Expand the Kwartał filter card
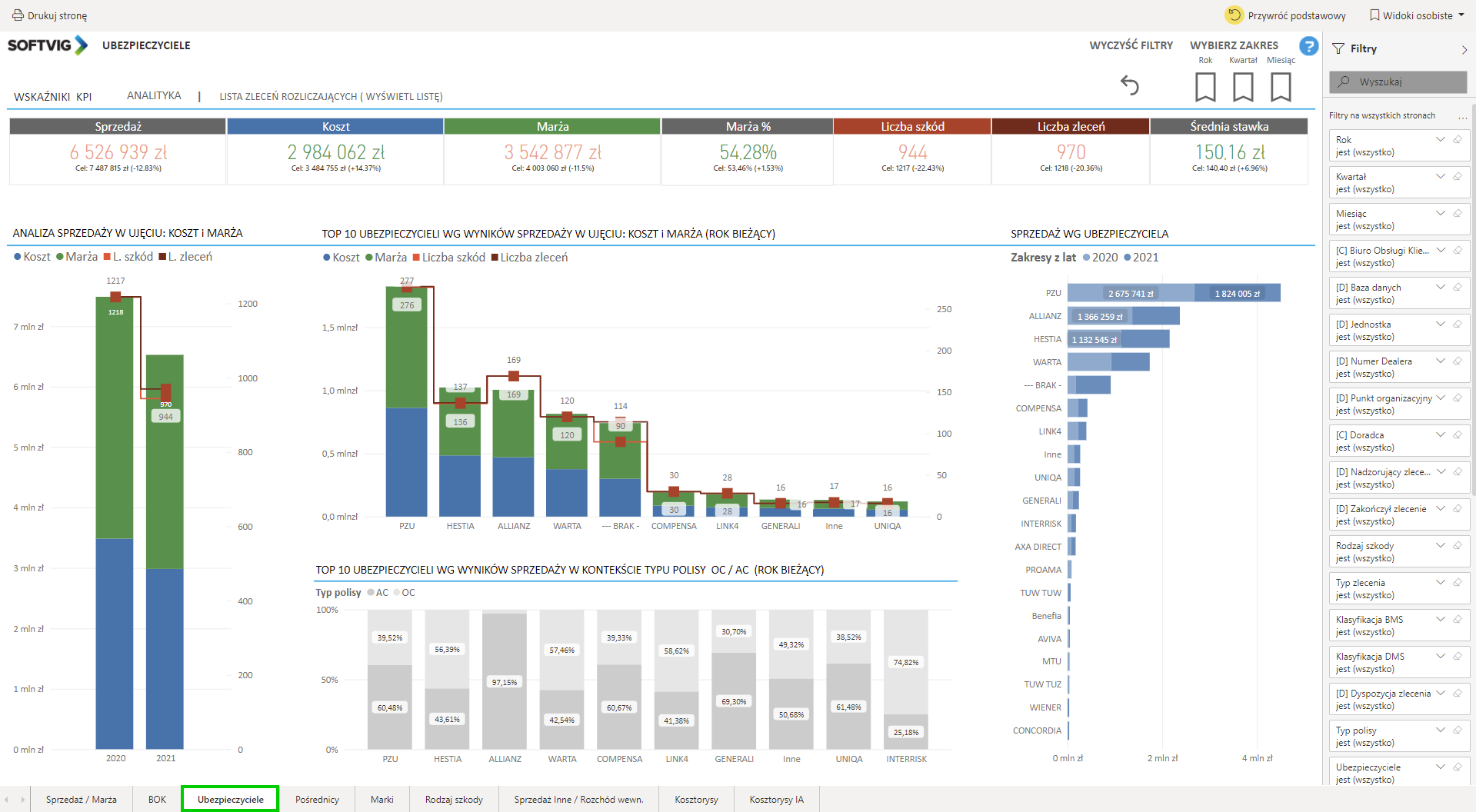This screenshot has width=1476, height=812. pyautogui.click(x=1440, y=177)
